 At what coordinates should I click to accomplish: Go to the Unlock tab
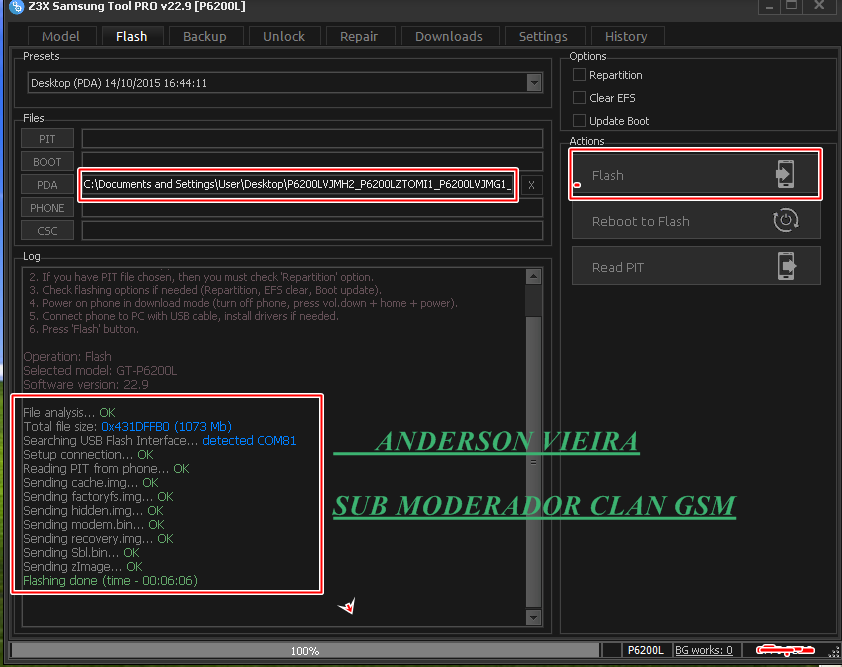(x=284, y=37)
